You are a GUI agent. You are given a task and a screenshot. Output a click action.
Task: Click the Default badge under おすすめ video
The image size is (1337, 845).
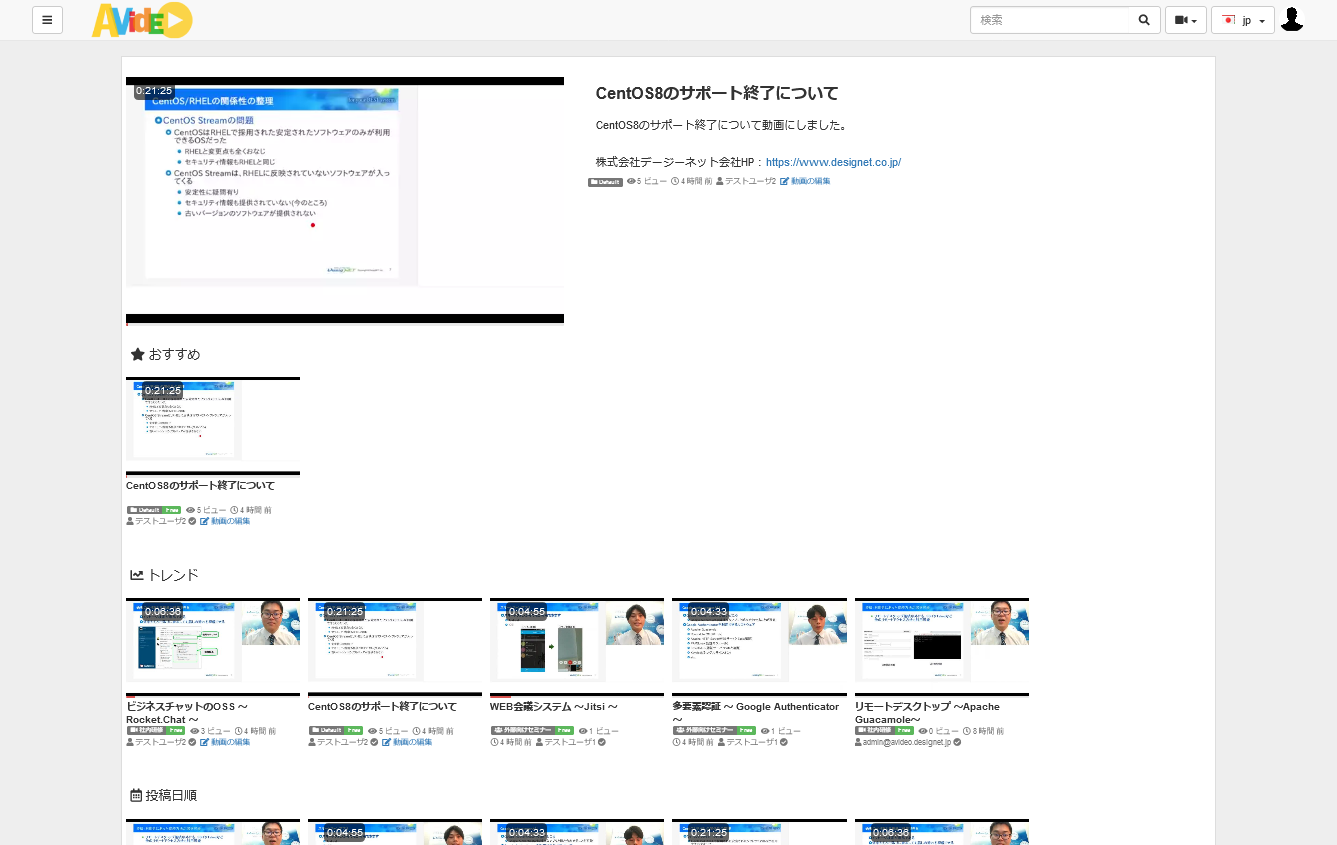(144, 510)
